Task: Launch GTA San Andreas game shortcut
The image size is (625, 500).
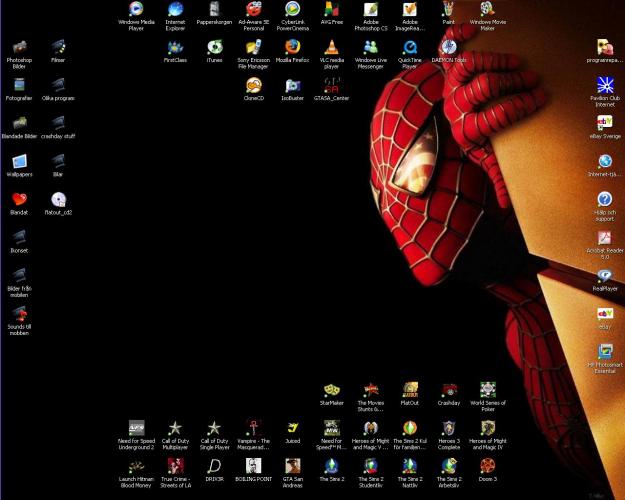Action: point(292,466)
